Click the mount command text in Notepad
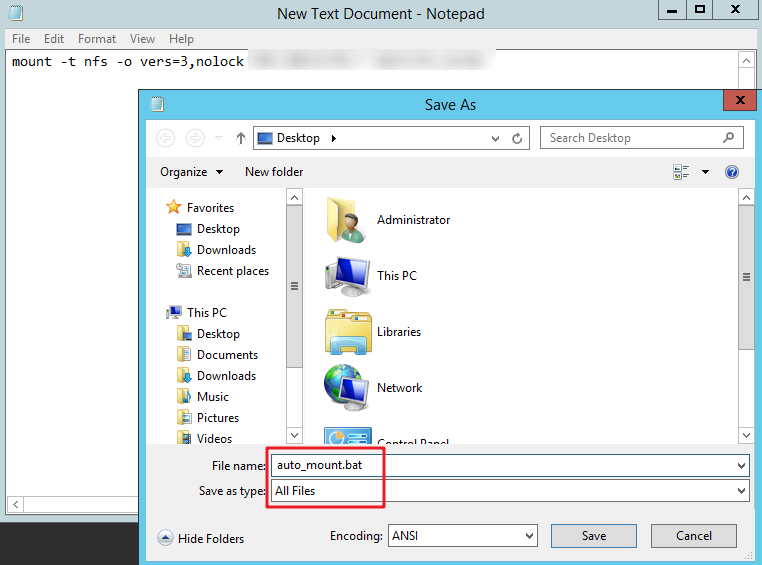Screen dimensions: 762x565 click(128, 62)
